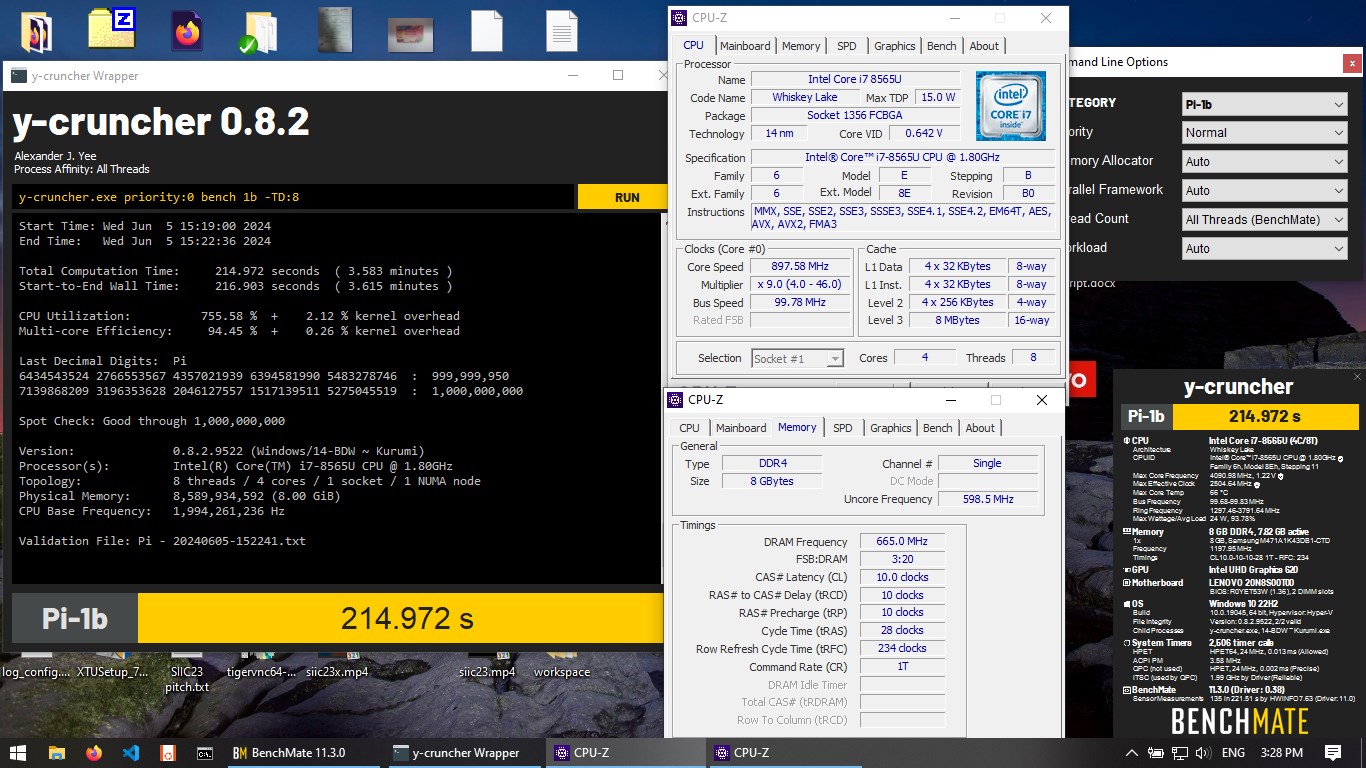
Task: Click the 3:28 PM clock in taskbar
Action: (x=1282, y=753)
